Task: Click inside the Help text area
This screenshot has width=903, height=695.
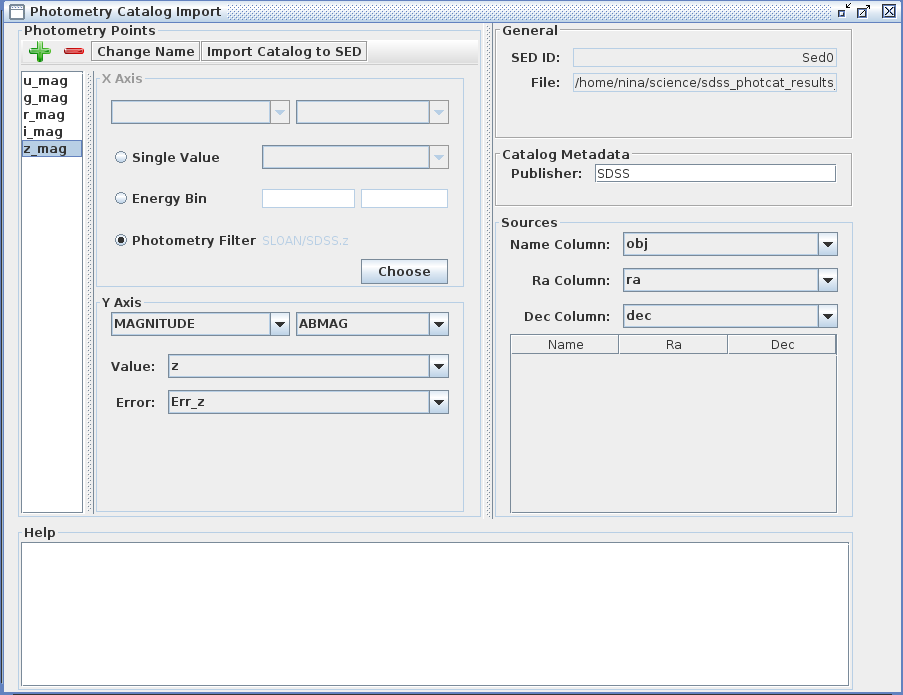Action: (x=435, y=614)
